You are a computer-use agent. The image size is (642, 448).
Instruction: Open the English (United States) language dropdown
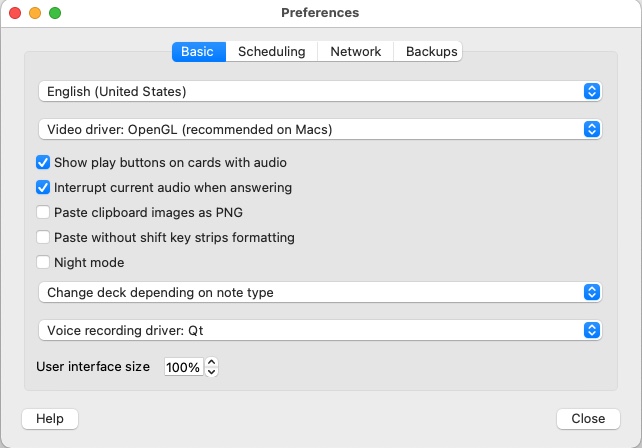coord(320,91)
